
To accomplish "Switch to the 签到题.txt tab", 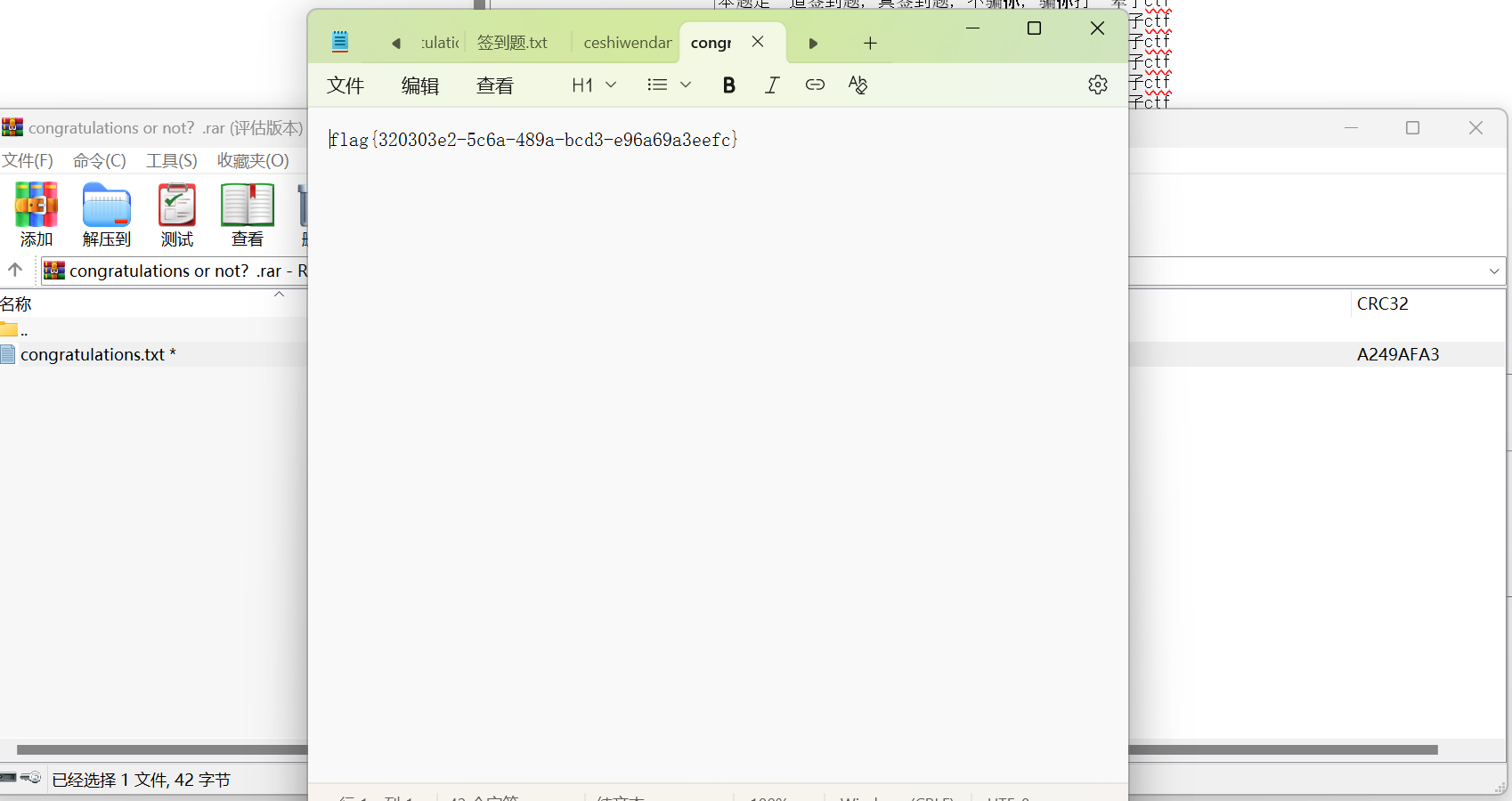I will click(512, 43).
